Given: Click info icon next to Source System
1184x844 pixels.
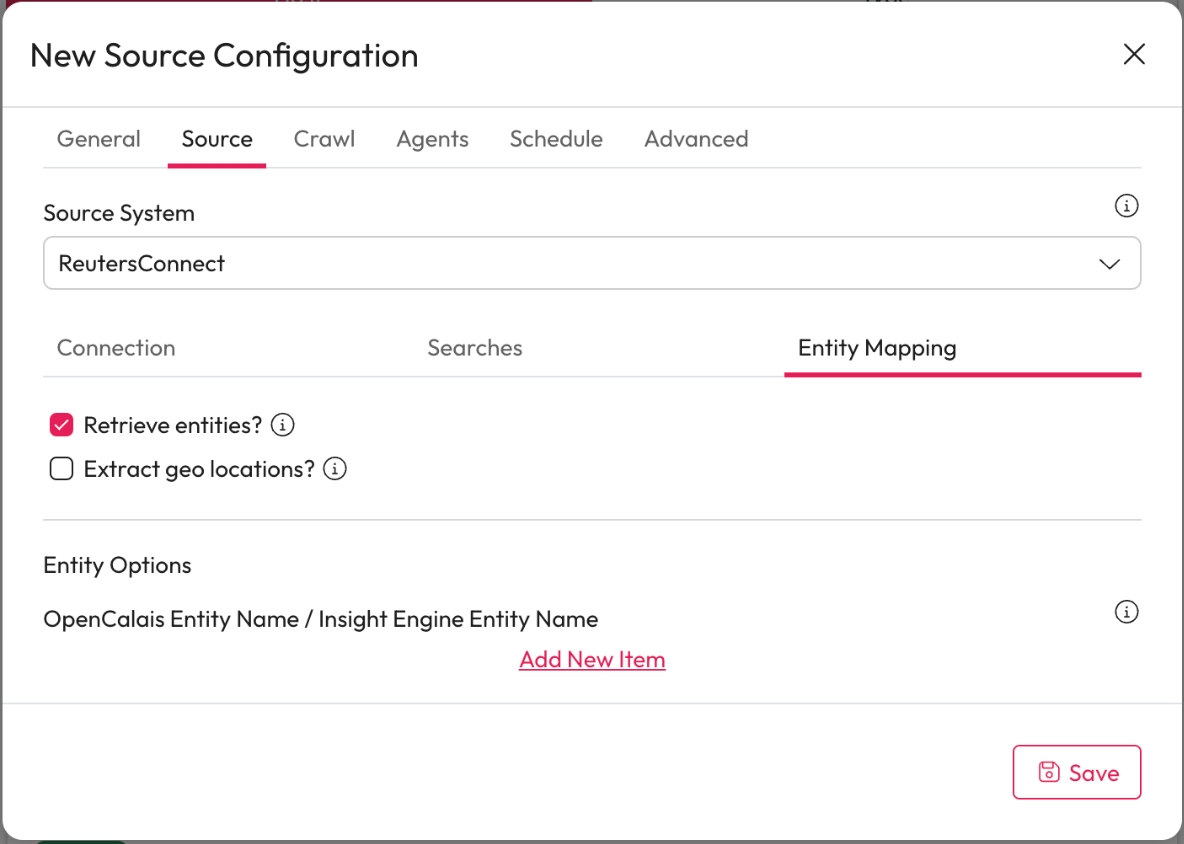Looking at the screenshot, I should [x=1126, y=206].
